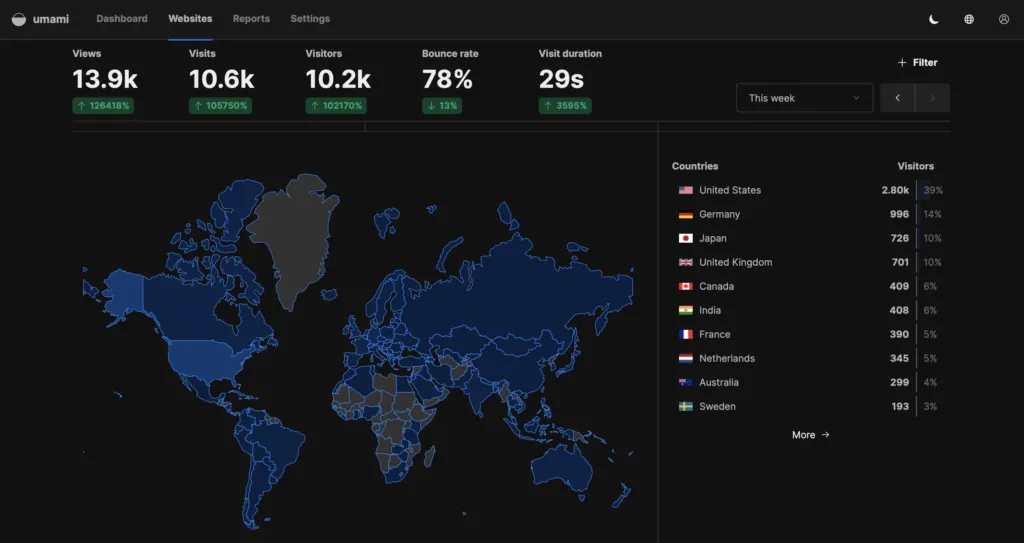Go to next period with right chevron
Image resolution: width=1024 pixels, height=543 pixels.
[932, 98]
